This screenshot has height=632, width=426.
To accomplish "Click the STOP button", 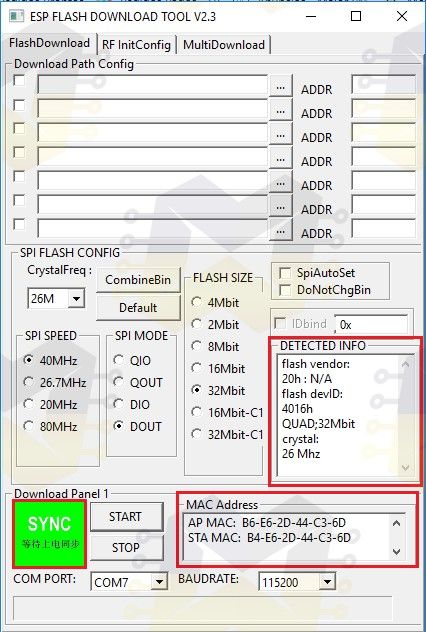I will pyautogui.click(x=126, y=547).
